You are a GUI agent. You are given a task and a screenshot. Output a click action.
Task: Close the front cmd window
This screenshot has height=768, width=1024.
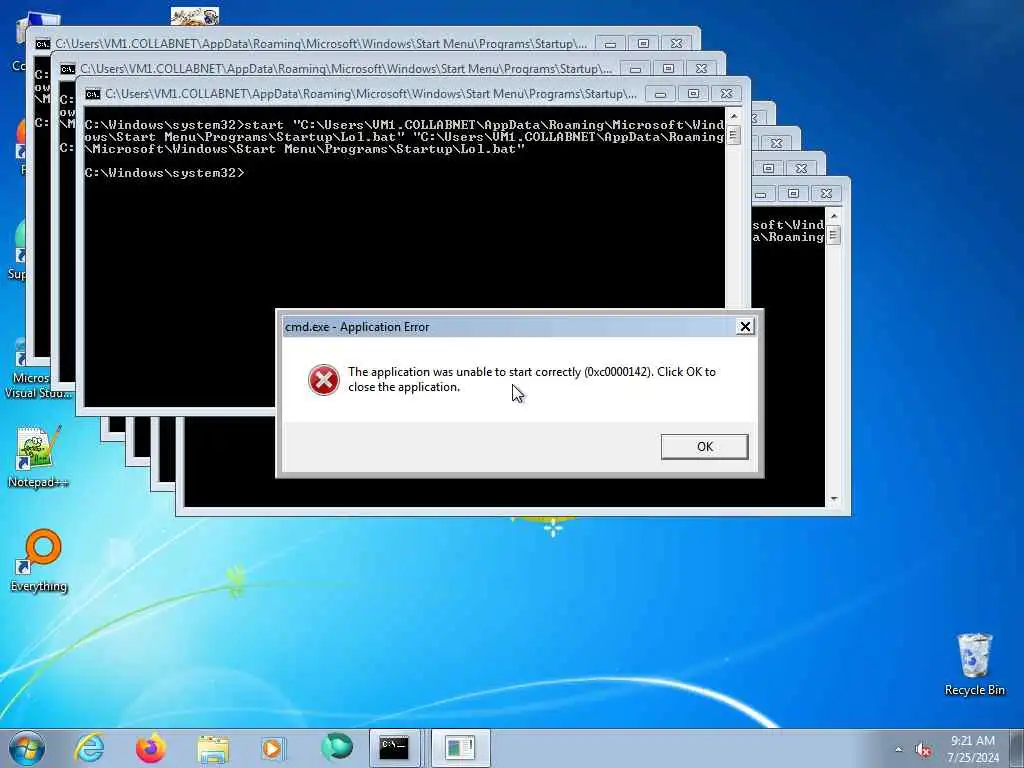click(x=726, y=94)
